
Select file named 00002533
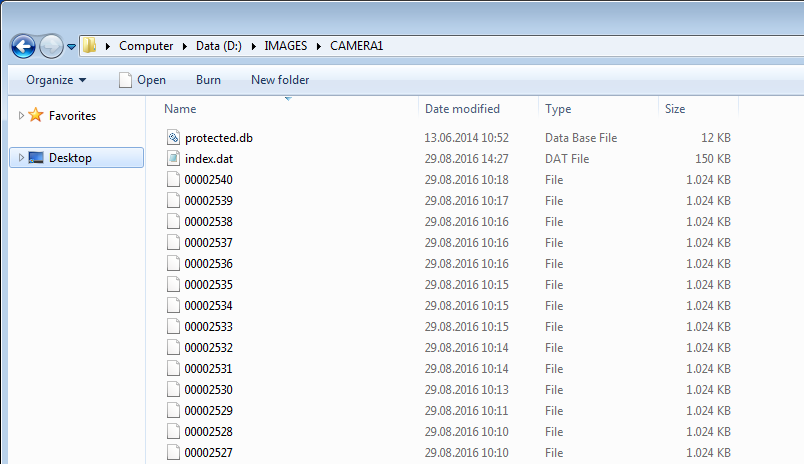pyautogui.click(x=208, y=327)
